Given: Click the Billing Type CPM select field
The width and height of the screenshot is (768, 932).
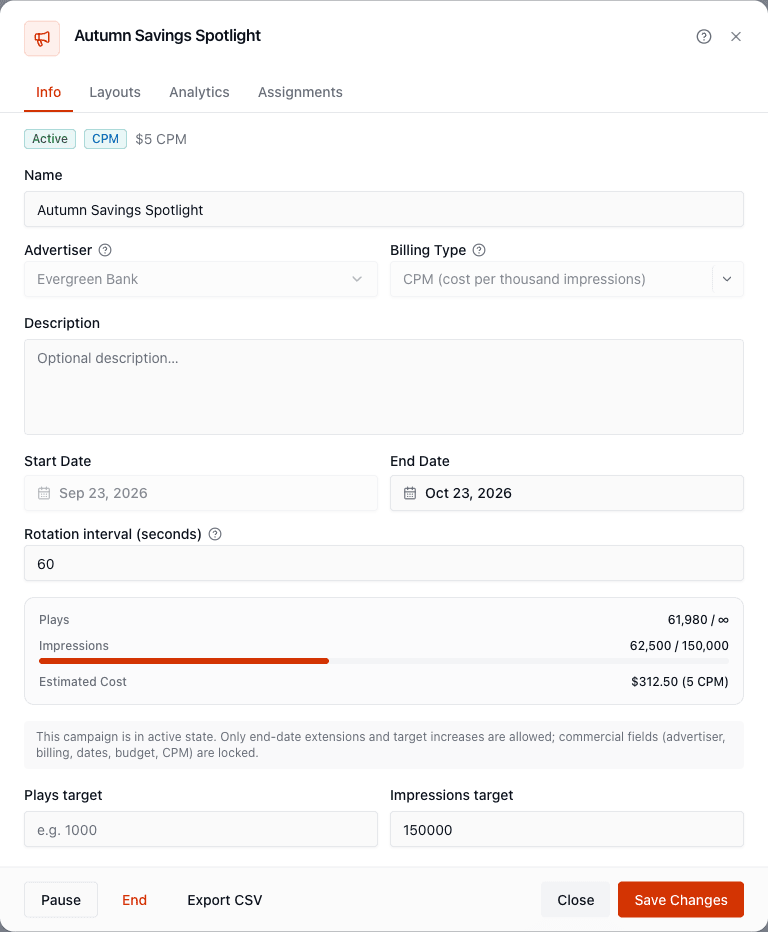Looking at the screenshot, I should 566,279.
